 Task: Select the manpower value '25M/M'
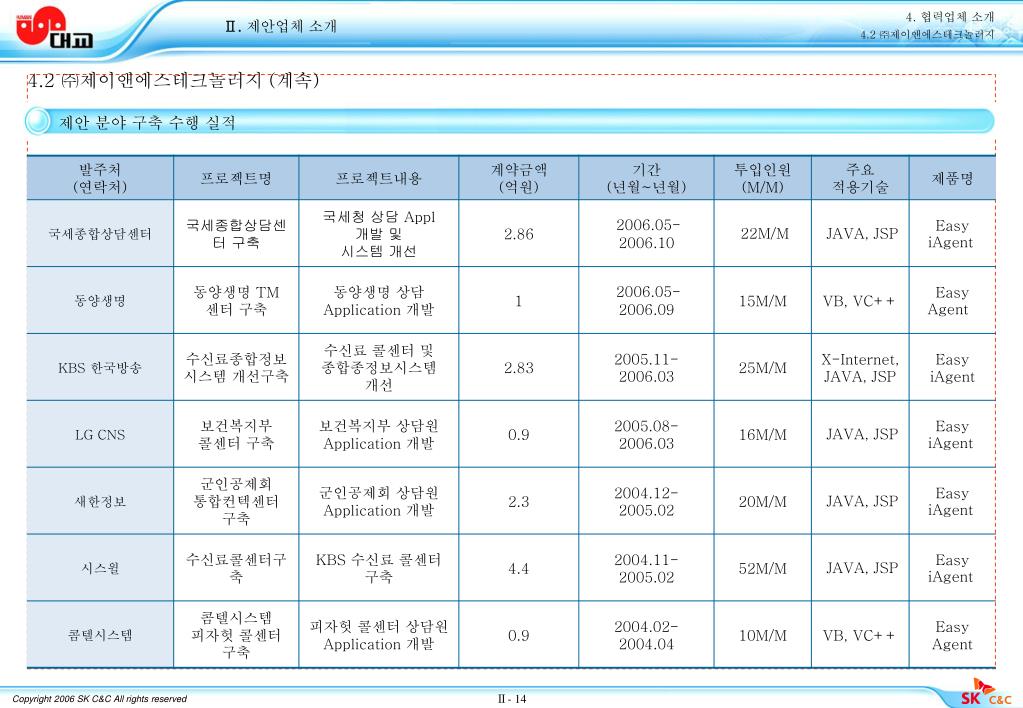pyautogui.click(x=763, y=367)
